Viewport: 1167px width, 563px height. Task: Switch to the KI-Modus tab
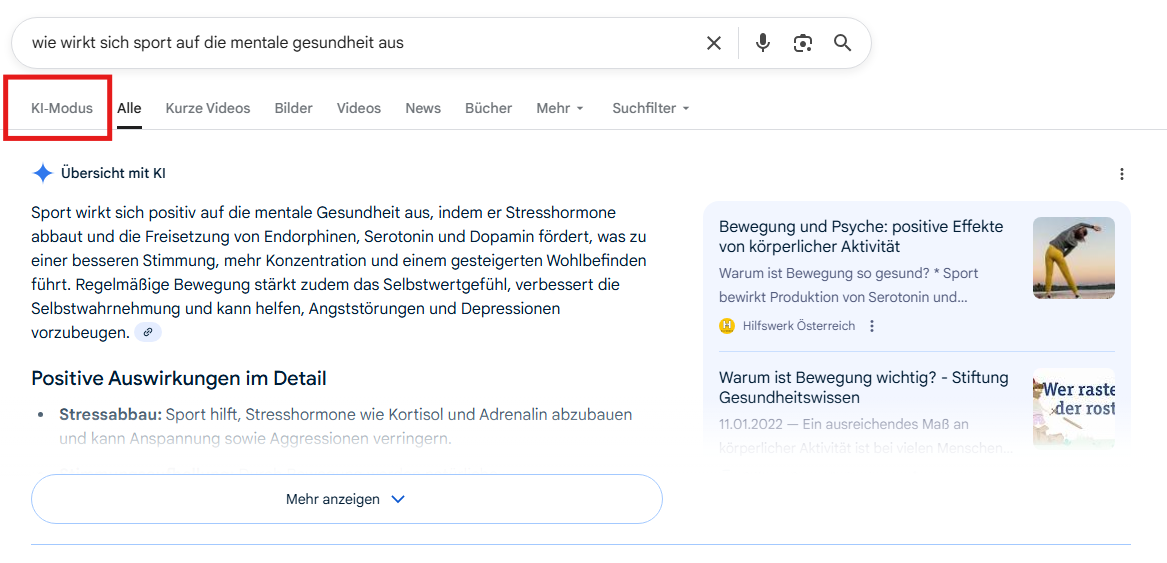click(x=62, y=108)
